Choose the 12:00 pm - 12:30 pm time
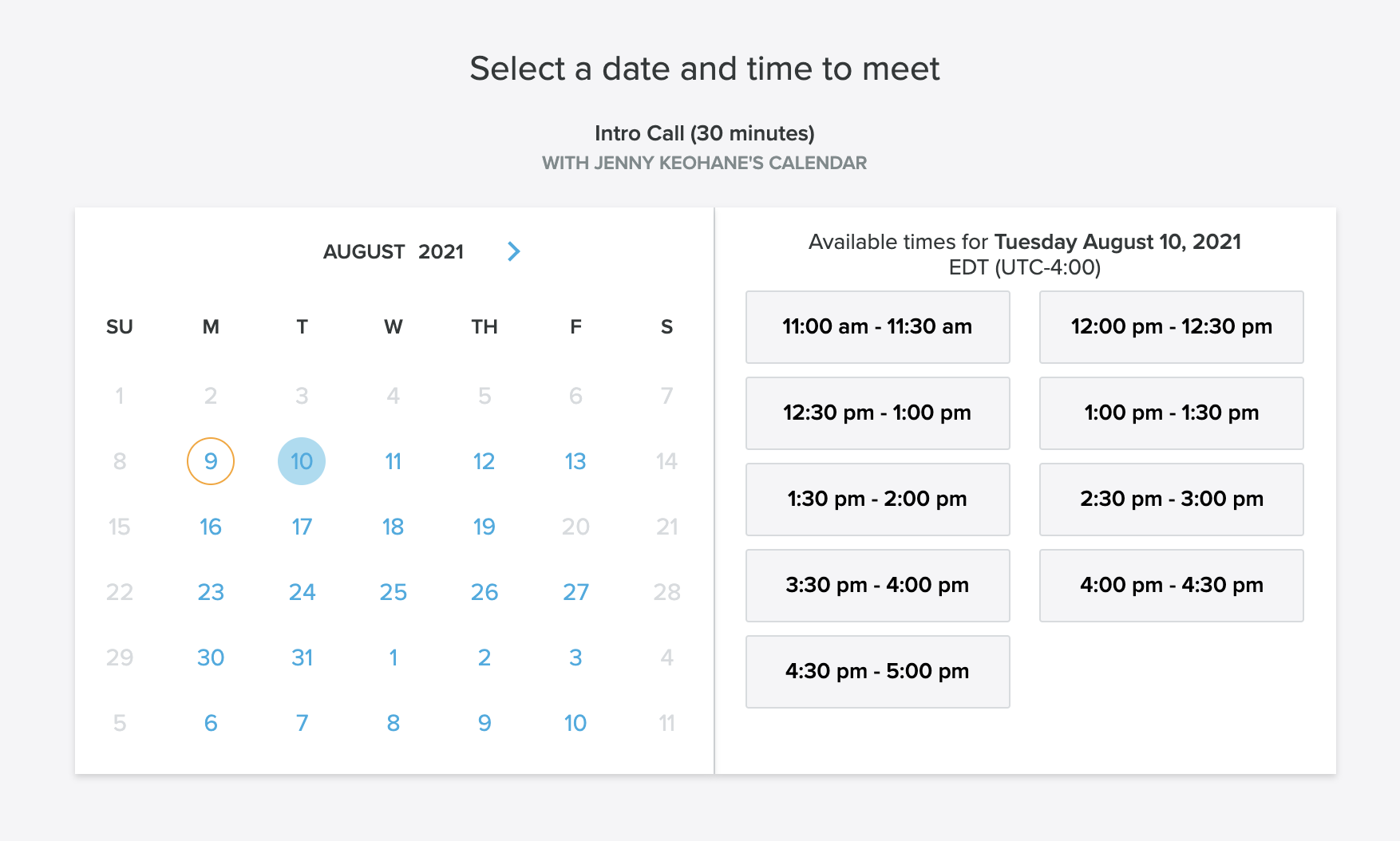 [x=1170, y=326]
